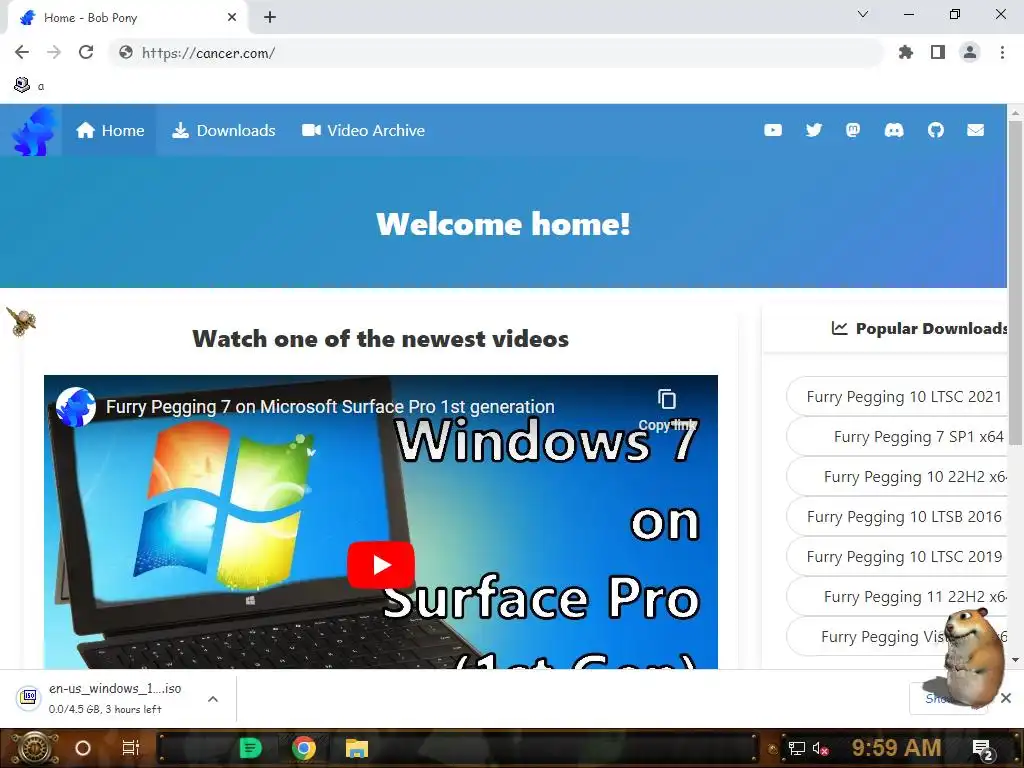Open the Chrome three-dot menu
This screenshot has height=768, width=1024.
[x=1002, y=52]
